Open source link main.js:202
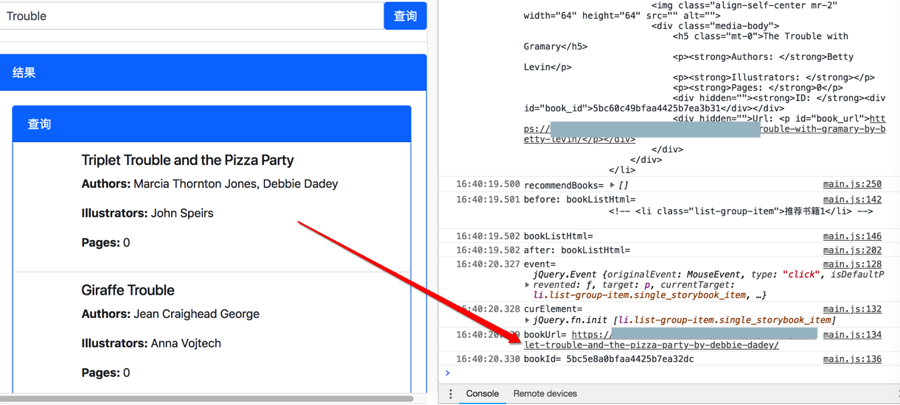This screenshot has height=405, width=900. 852,250
